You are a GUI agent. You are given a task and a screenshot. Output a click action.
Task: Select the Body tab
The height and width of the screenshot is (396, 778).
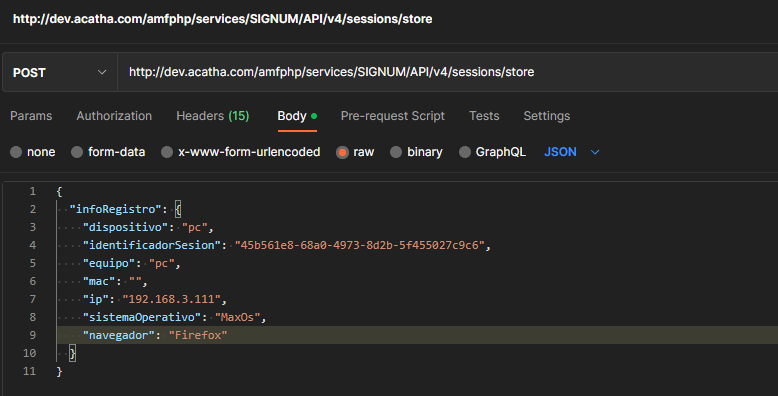(x=297, y=116)
